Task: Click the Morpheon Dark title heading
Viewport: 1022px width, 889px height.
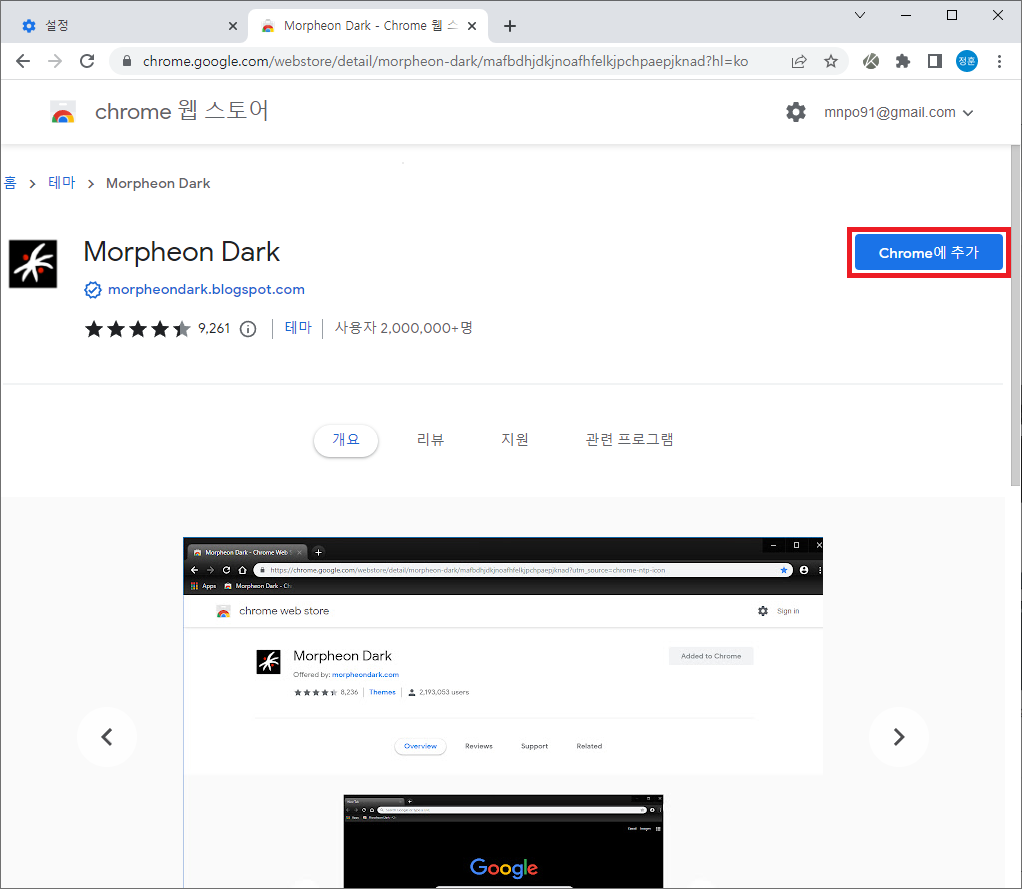Action: pyautogui.click(x=181, y=252)
